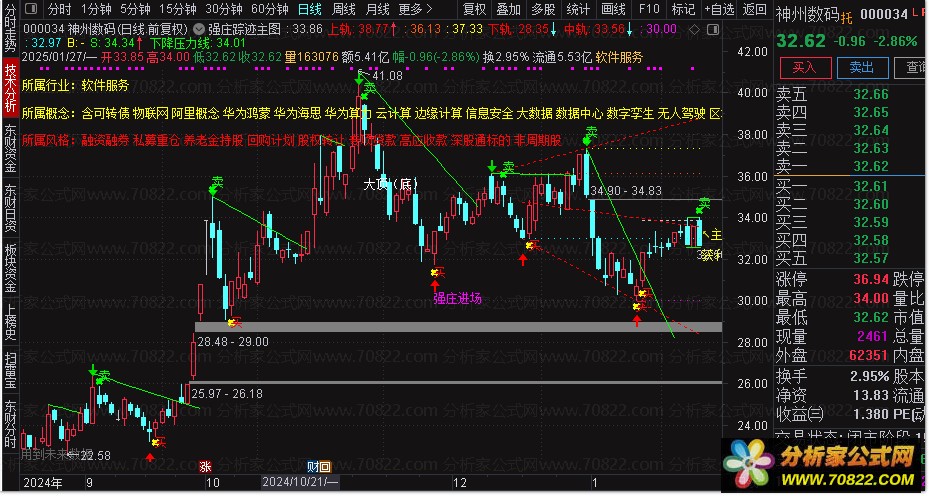Click the 41.08 peak price label
931x496 pixels.
coord(387,75)
